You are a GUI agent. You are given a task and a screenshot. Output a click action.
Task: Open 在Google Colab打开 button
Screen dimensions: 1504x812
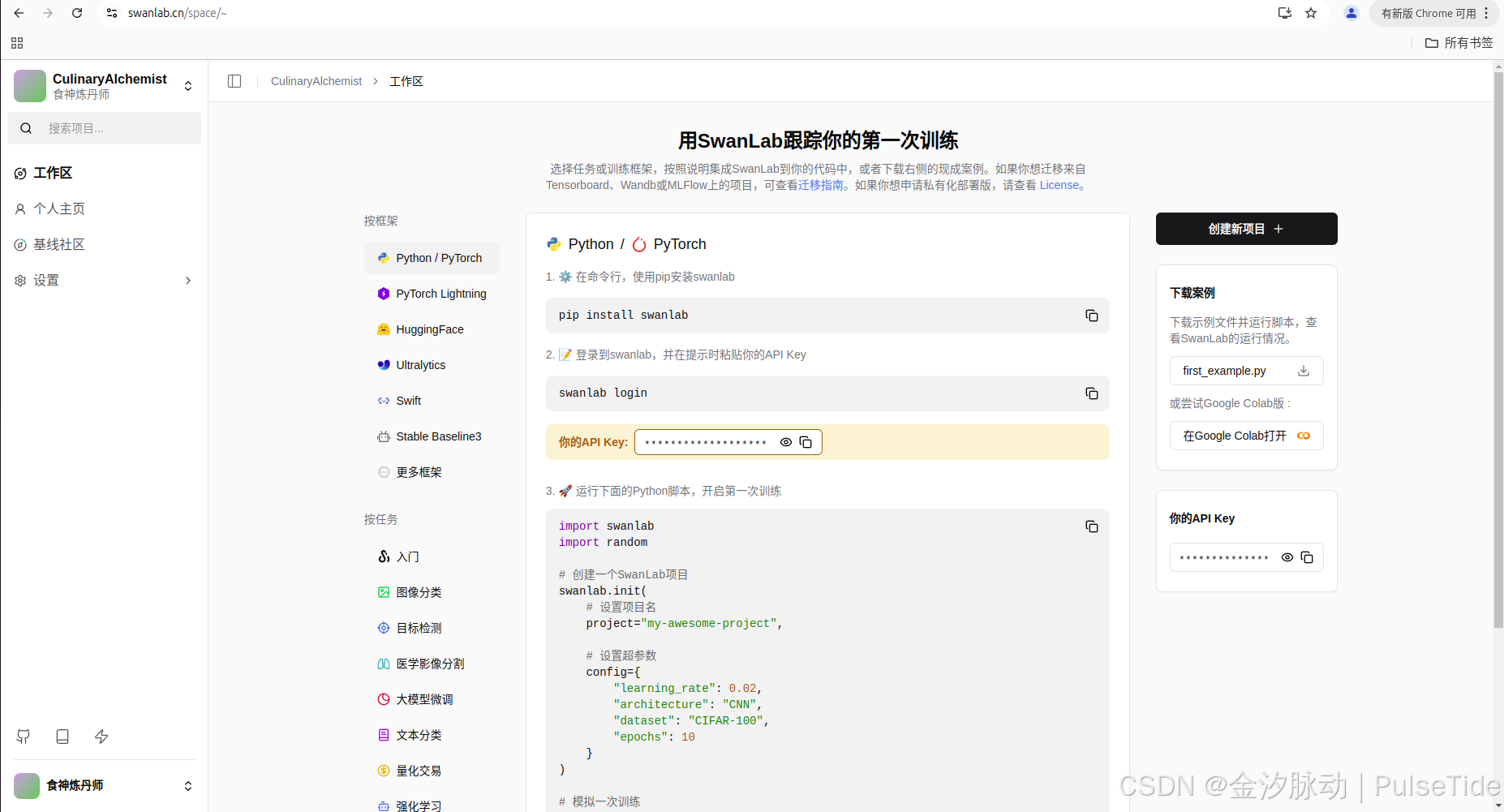[1246, 436]
